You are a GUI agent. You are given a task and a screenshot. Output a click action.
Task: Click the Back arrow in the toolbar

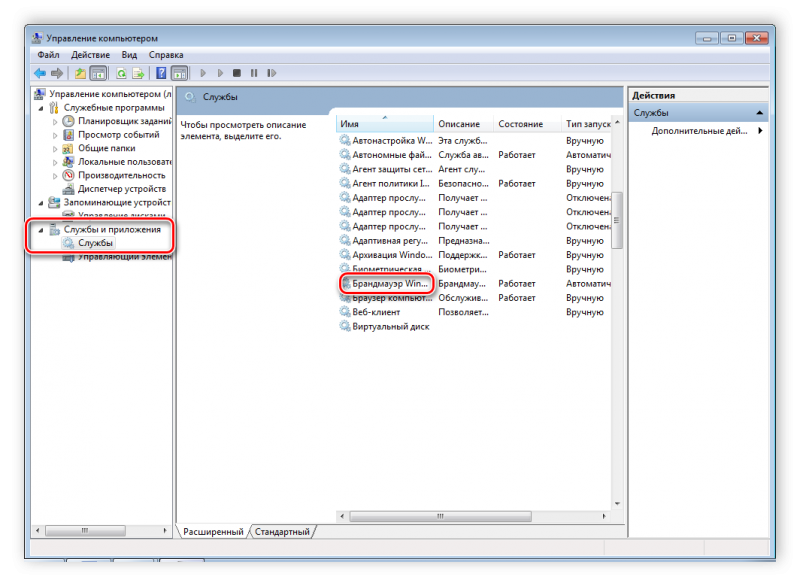pos(40,73)
